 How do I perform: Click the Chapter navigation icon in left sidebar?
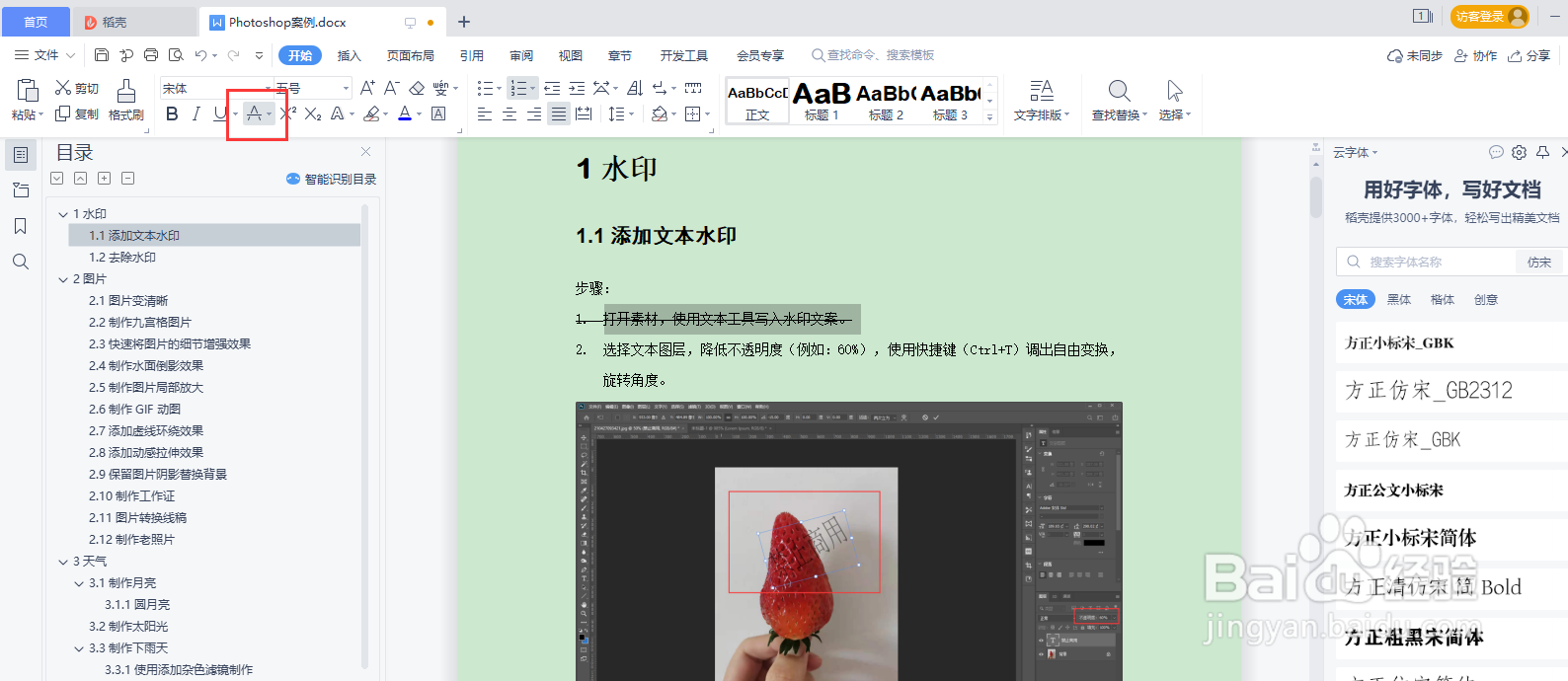[x=20, y=190]
